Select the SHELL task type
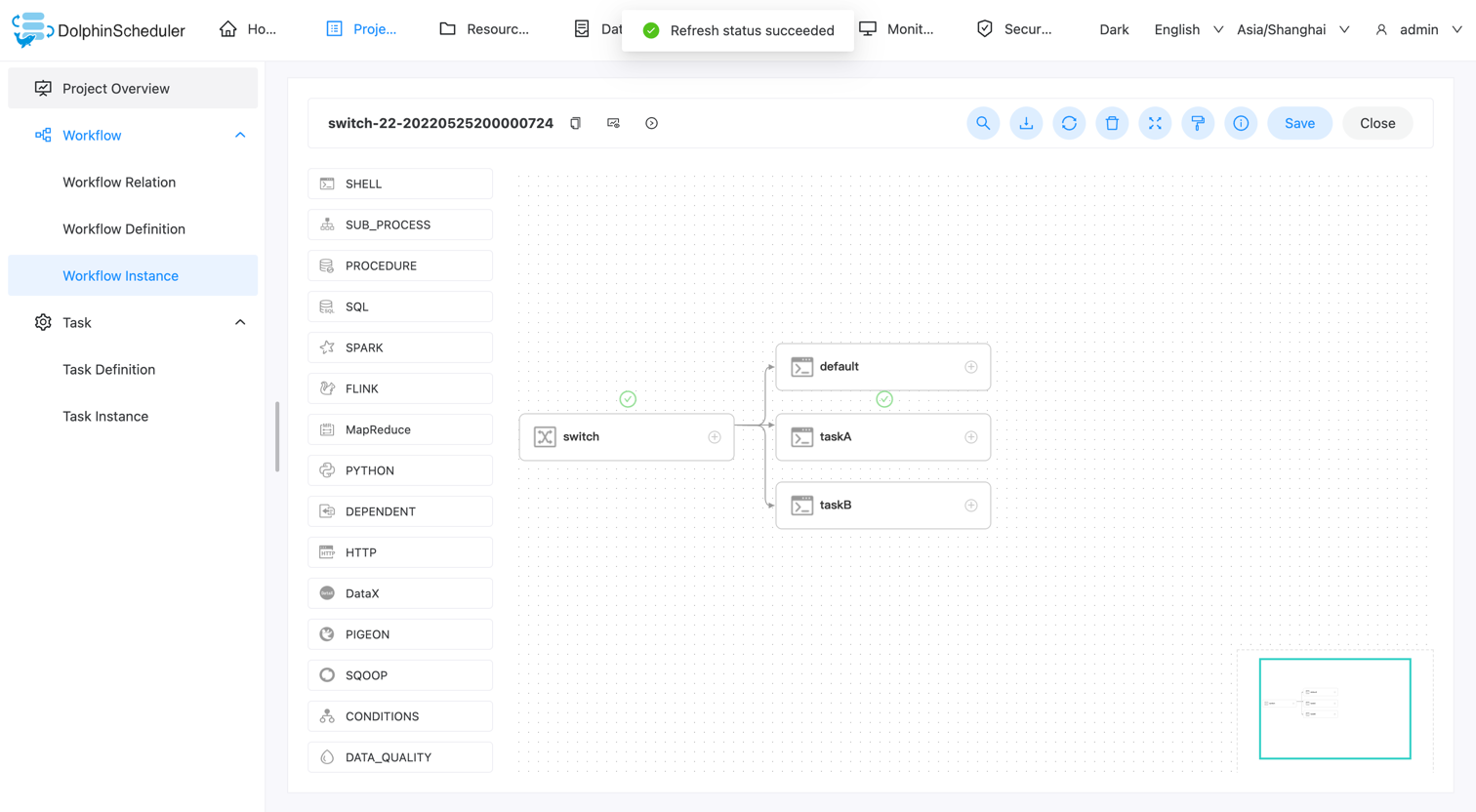1476x812 pixels. click(399, 183)
